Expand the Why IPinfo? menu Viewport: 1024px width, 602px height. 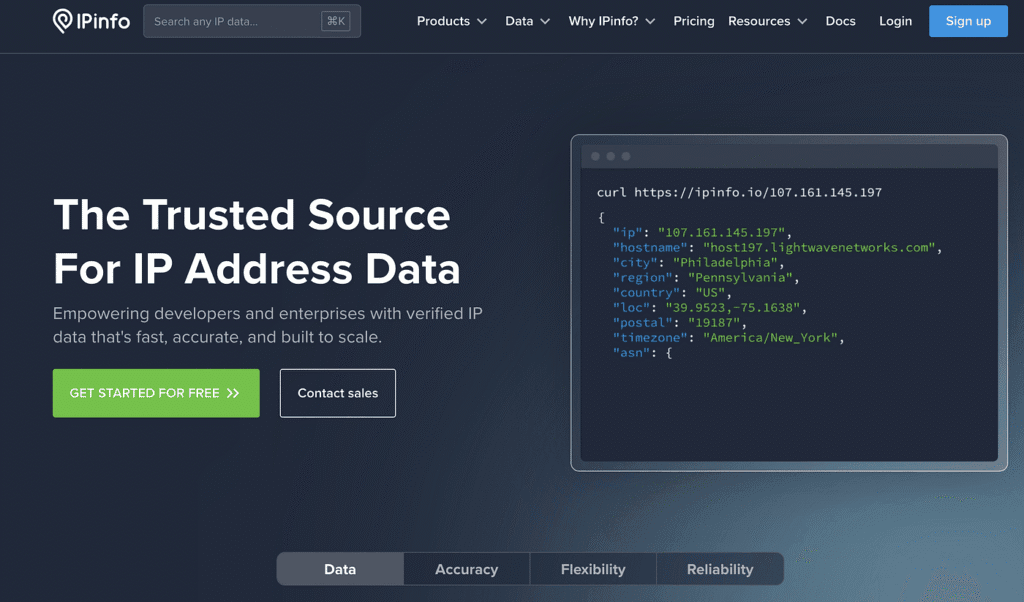pos(612,21)
